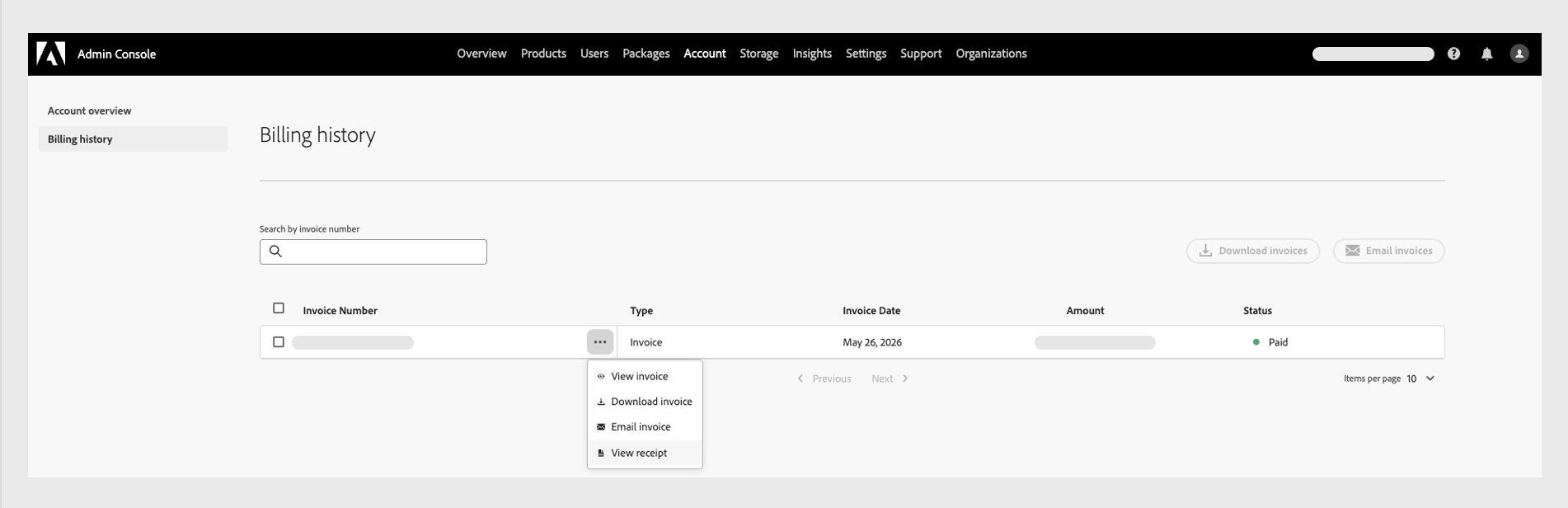Click the Adobe logo icon
The width and height of the screenshot is (1568, 508).
(x=51, y=54)
